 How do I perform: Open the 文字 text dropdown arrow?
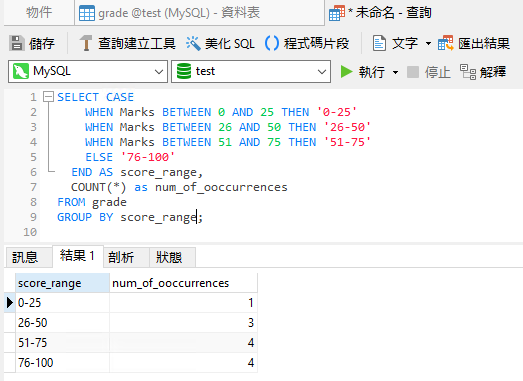pyautogui.click(x=428, y=43)
